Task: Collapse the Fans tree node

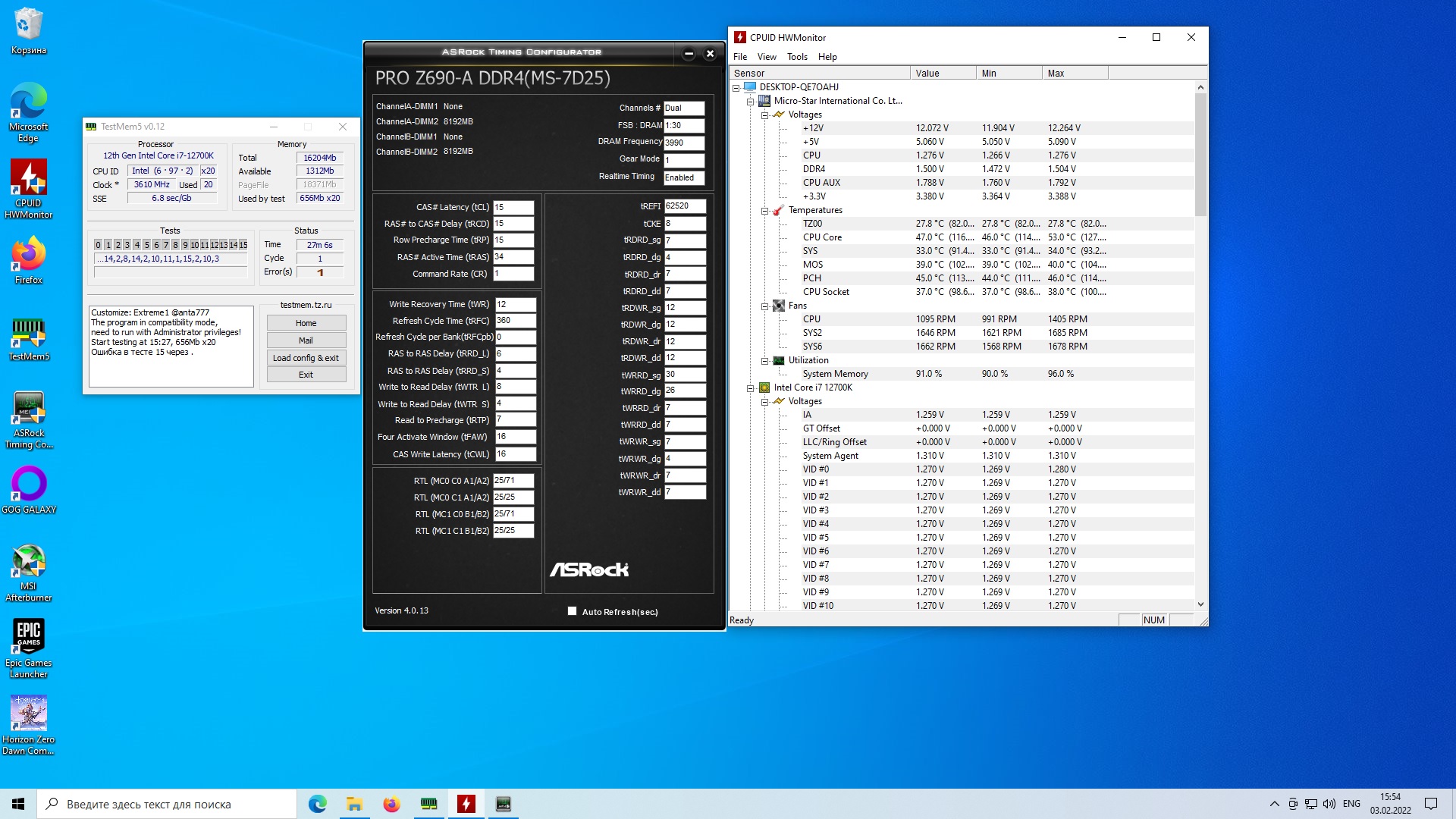Action: coord(764,306)
